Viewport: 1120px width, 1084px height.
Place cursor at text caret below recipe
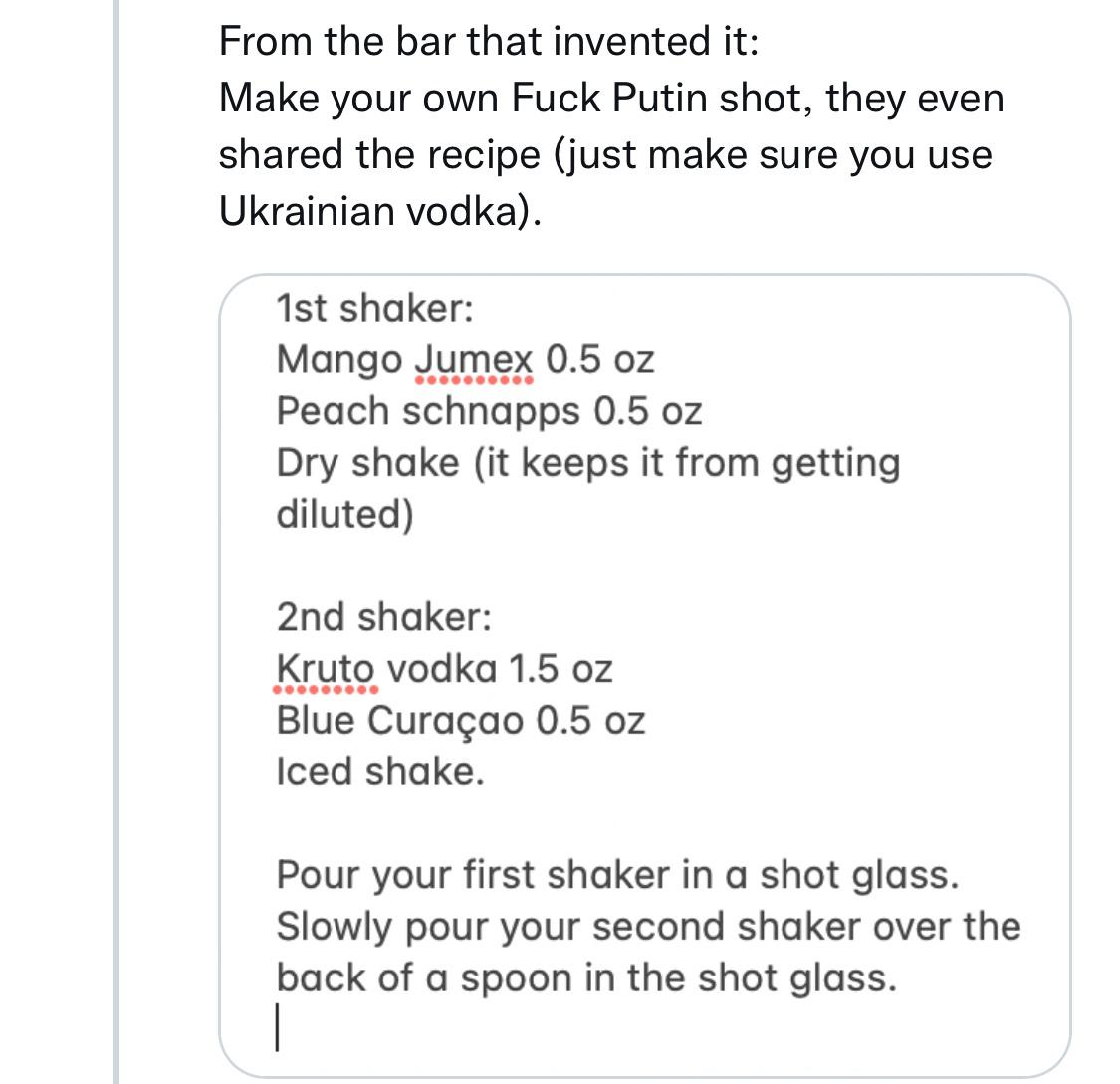(x=277, y=1027)
